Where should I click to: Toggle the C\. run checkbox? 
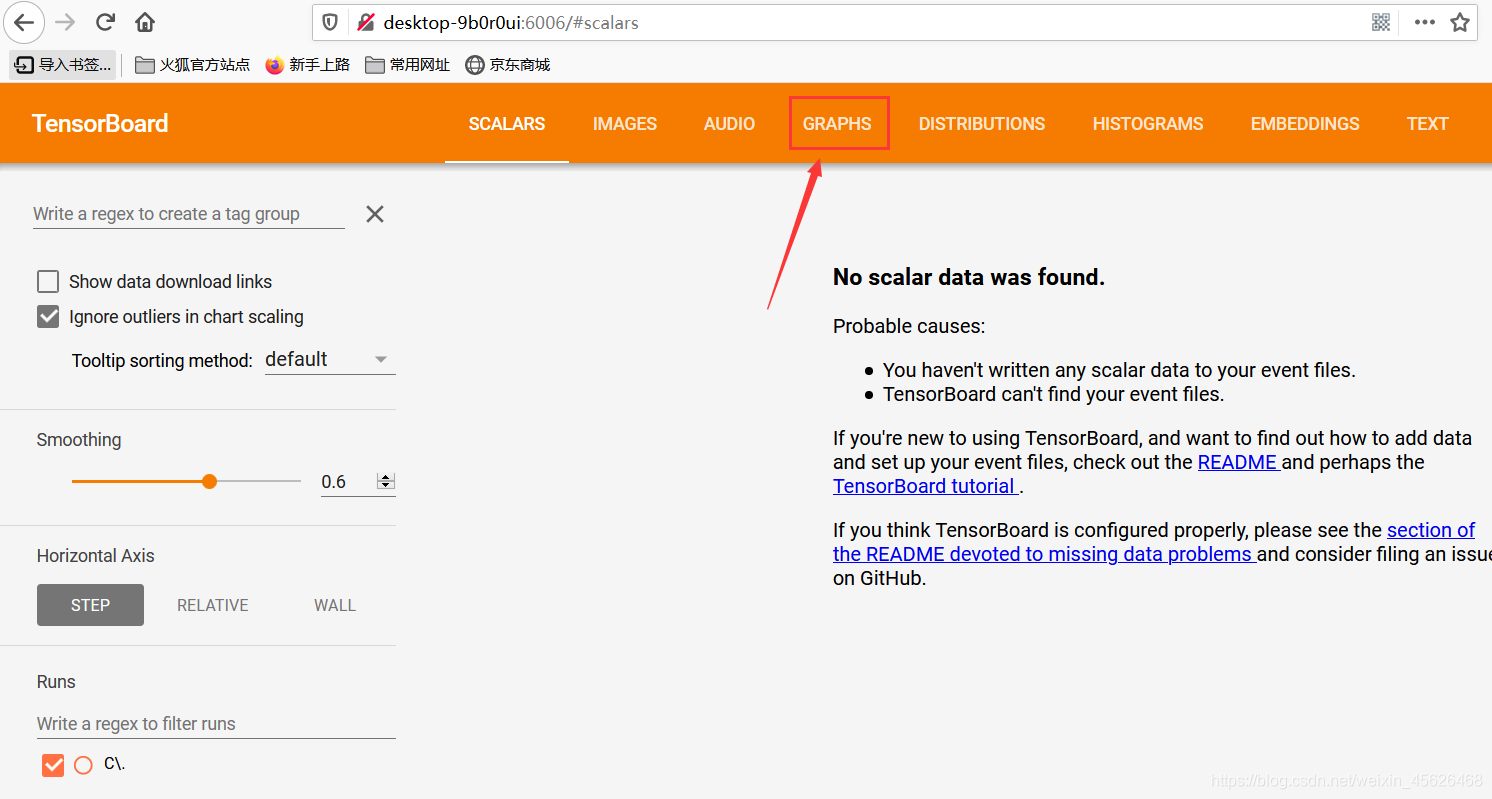(53, 765)
